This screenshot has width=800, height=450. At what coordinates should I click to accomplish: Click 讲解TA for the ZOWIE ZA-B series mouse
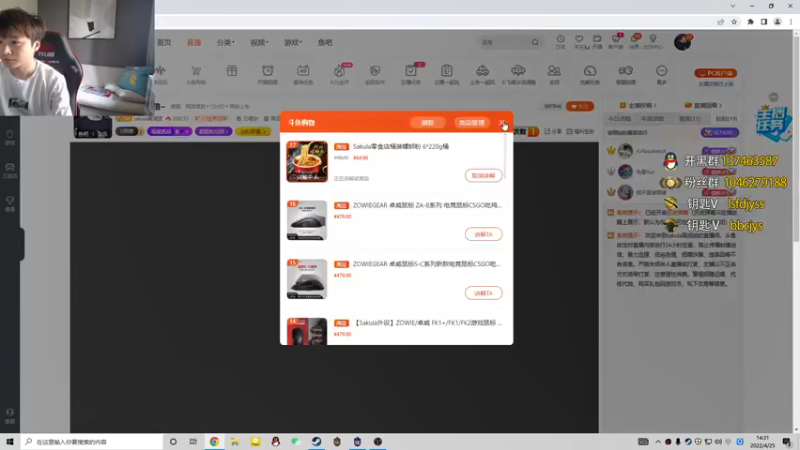tap(483, 234)
